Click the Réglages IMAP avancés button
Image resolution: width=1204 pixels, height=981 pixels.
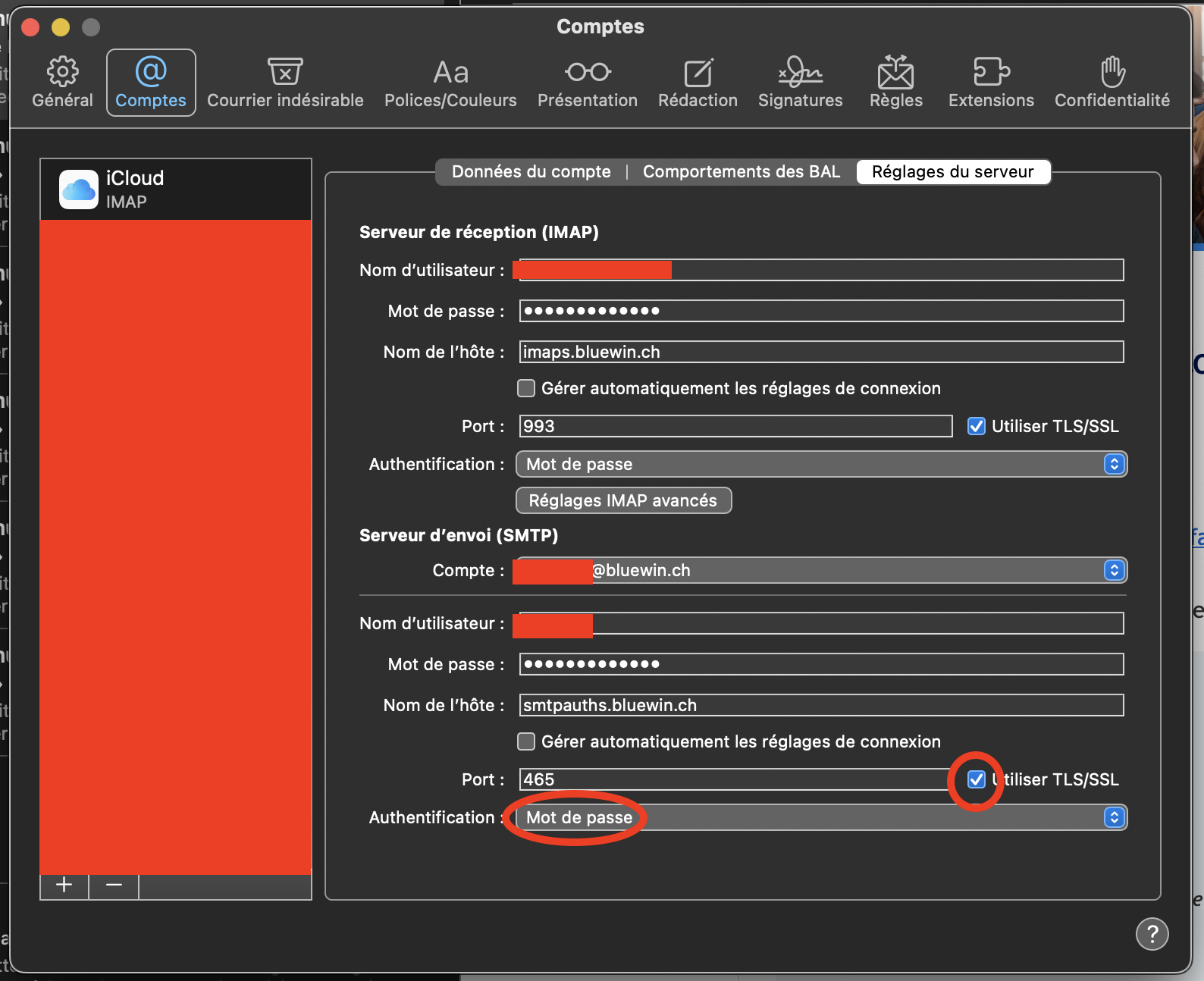623,500
